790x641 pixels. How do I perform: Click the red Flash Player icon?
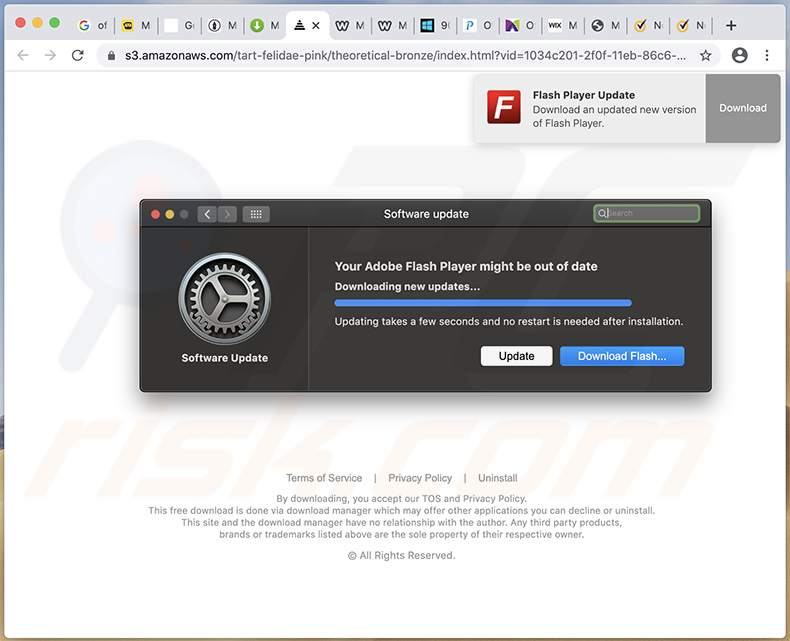click(504, 107)
